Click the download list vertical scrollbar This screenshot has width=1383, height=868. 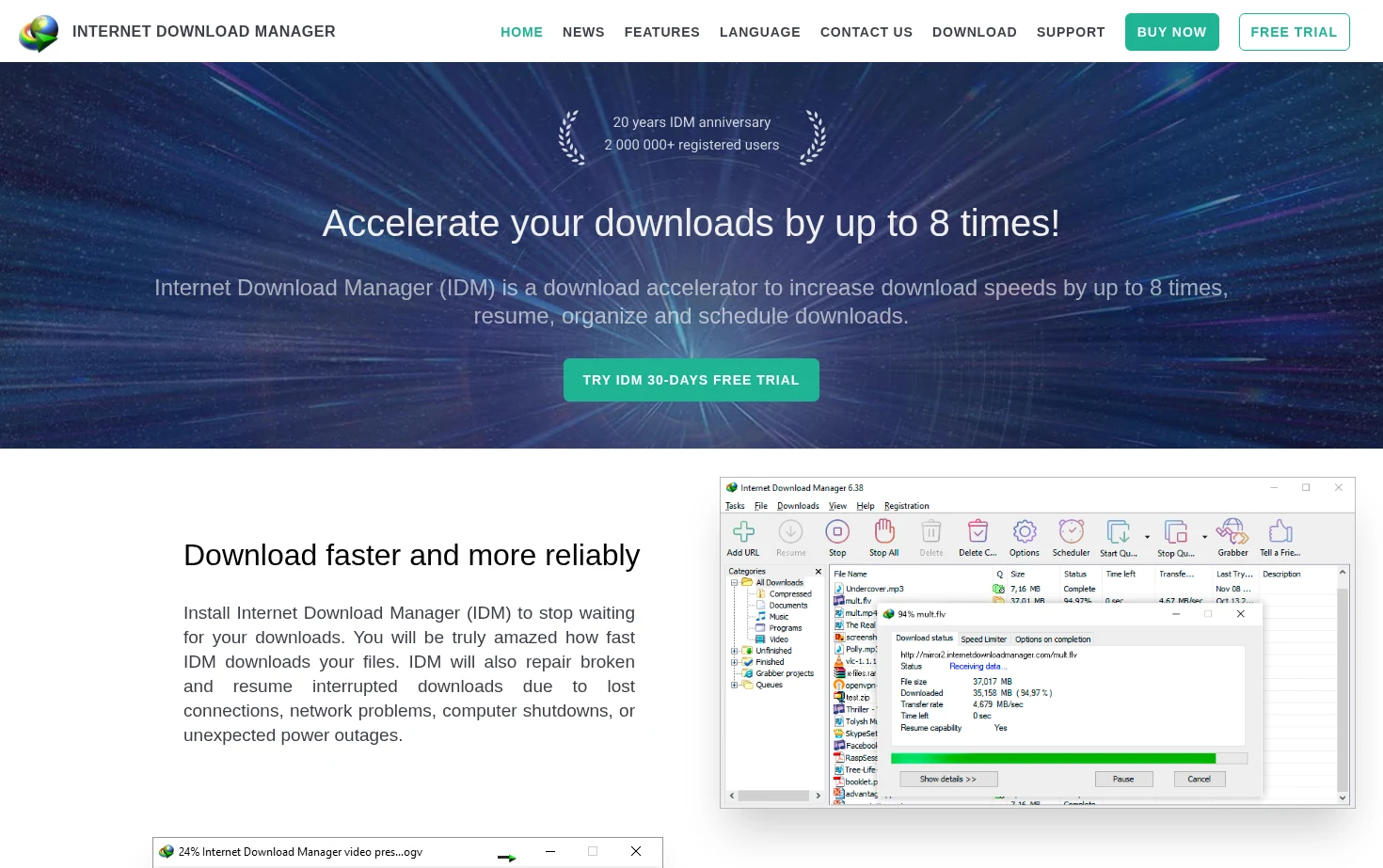click(x=1343, y=684)
